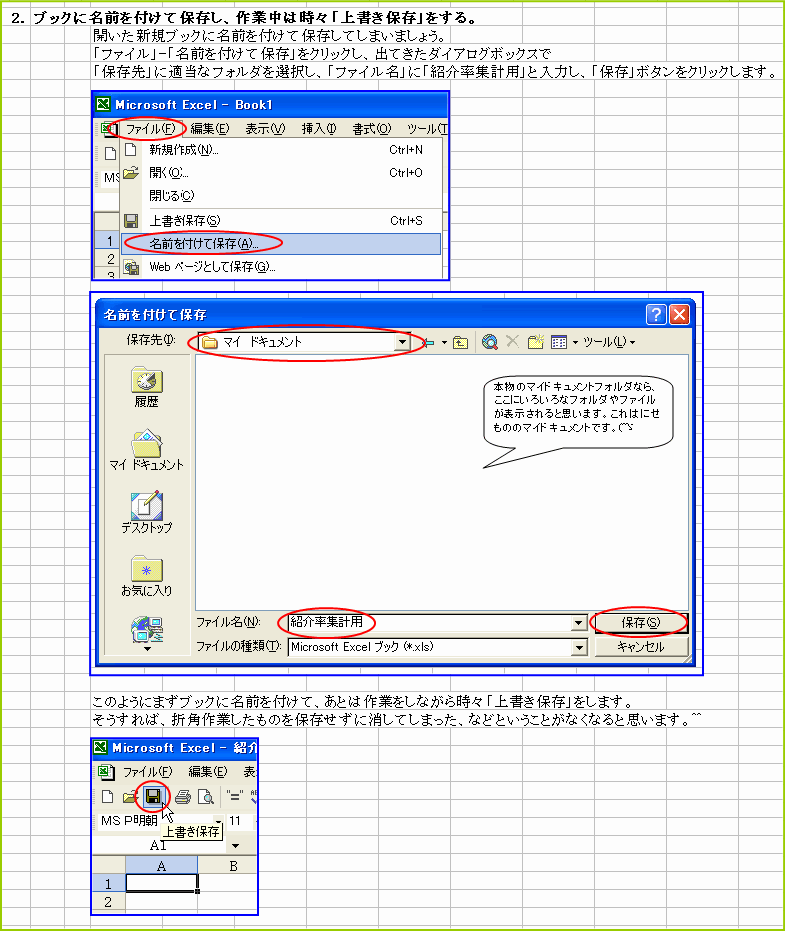Open お気に入り favorites location

147,576
